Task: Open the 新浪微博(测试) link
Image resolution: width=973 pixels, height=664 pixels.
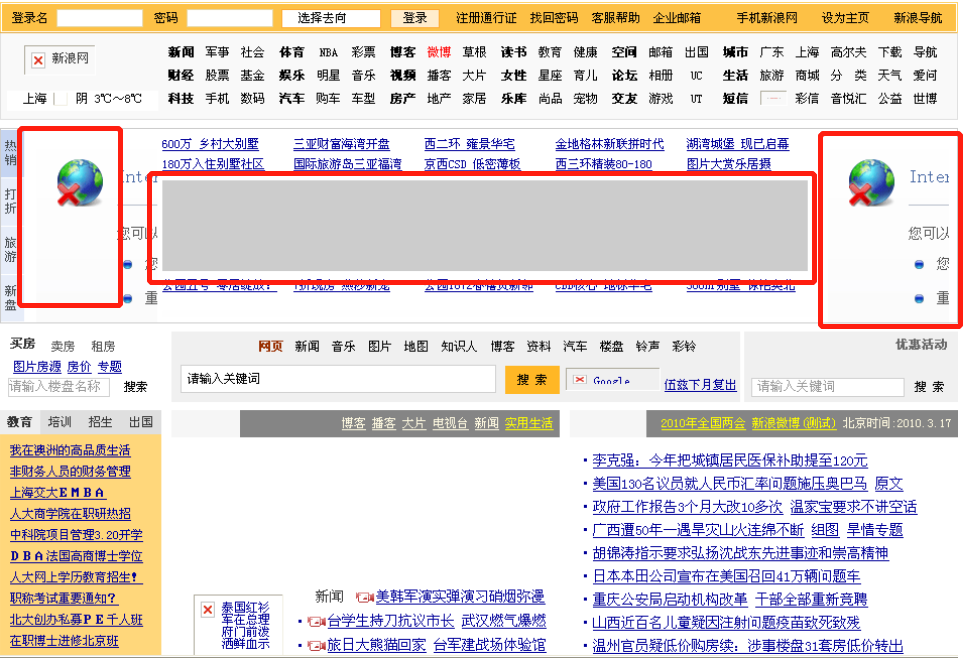Action: click(794, 424)
